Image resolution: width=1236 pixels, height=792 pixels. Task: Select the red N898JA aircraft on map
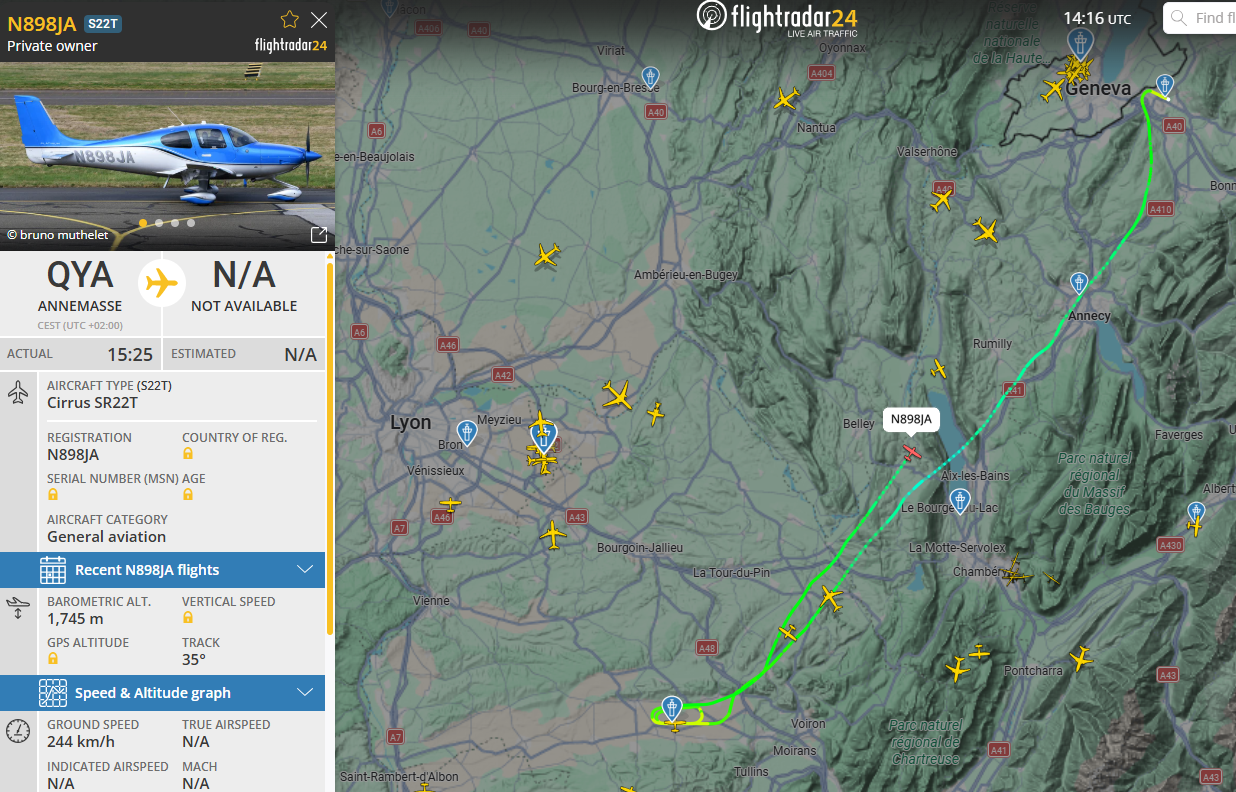tap(912, 452)
